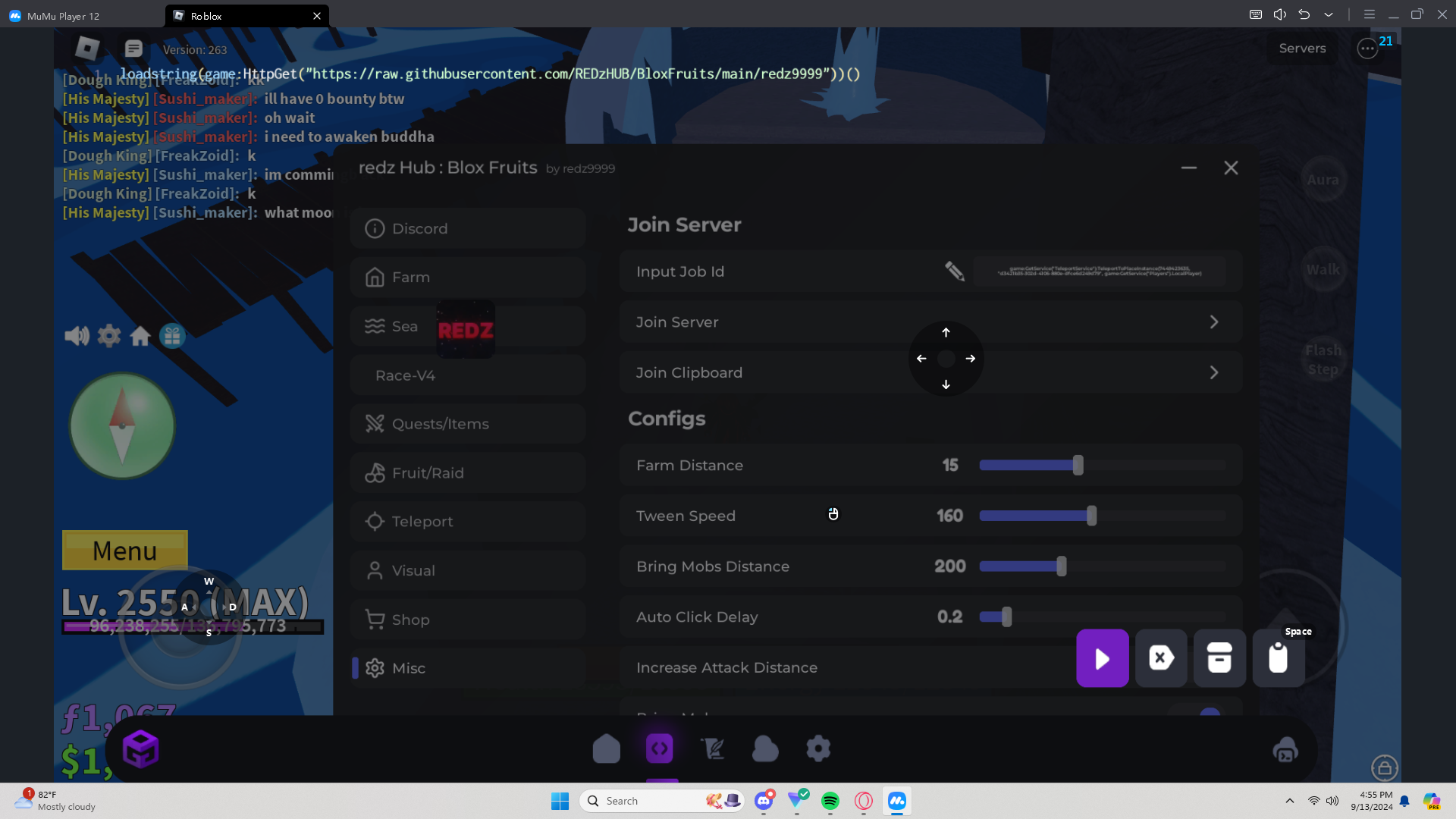
Task: Adjust the Bring Mobs Distance slider
Action: coord(1102,566)
